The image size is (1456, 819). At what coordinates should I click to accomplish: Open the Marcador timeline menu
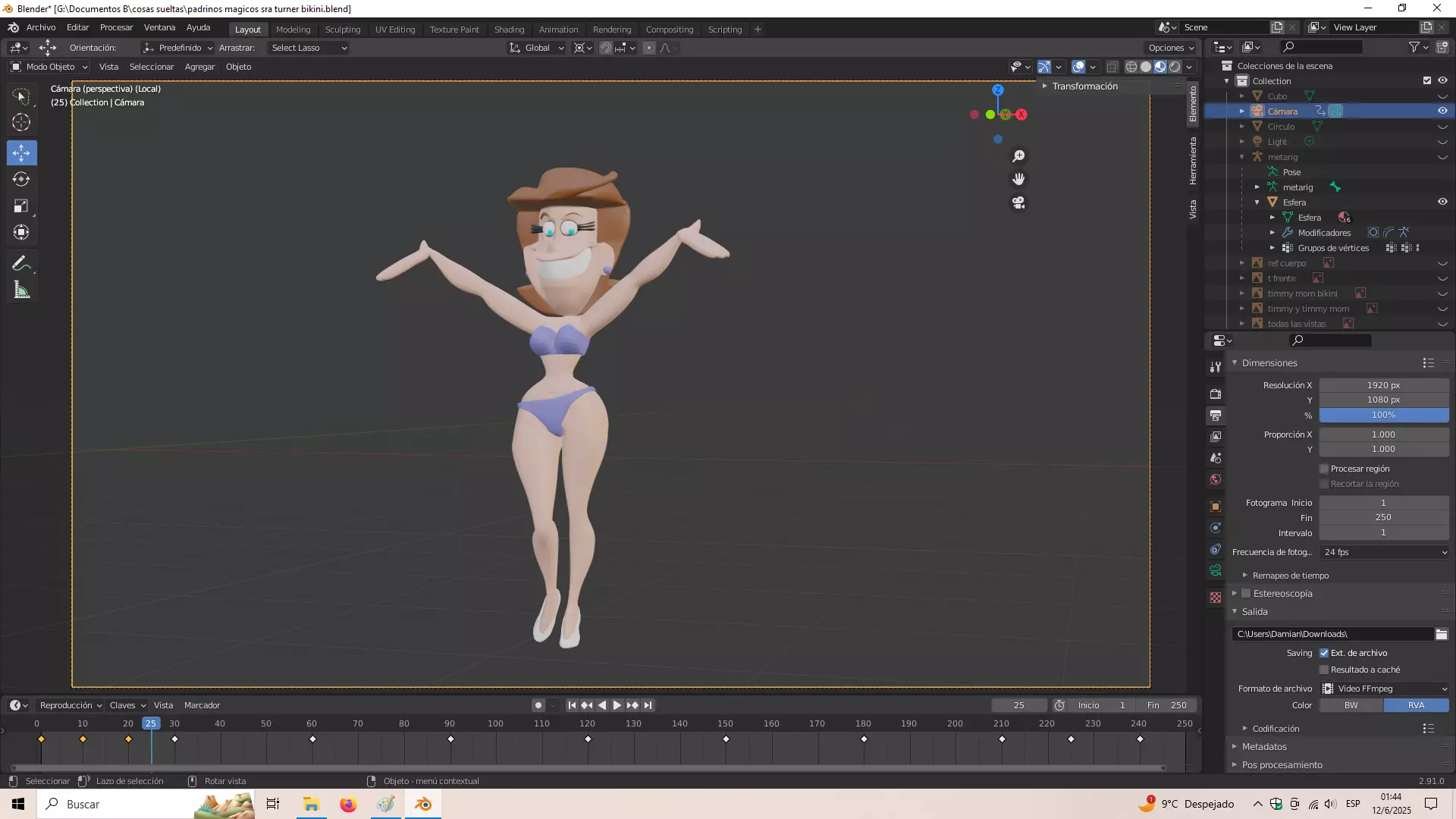[202, 705]
